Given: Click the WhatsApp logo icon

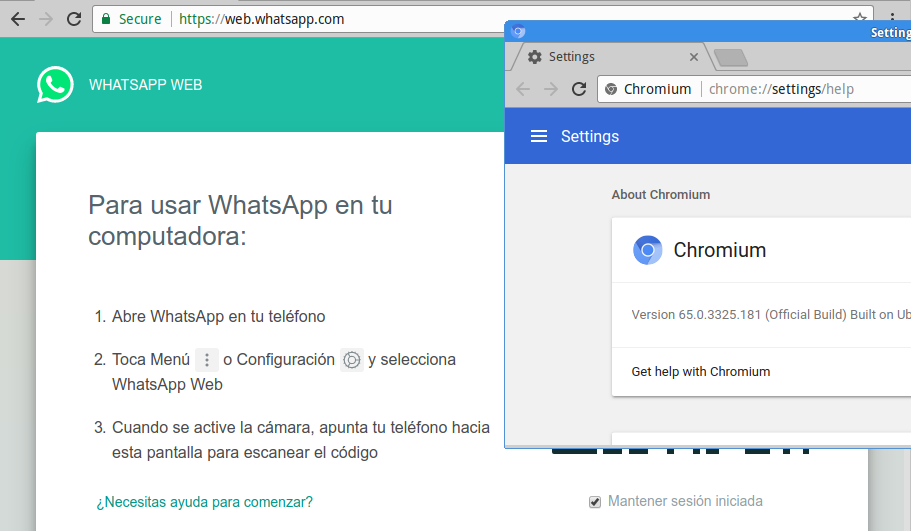Looking at the screenshot, I should click(55, 85).
